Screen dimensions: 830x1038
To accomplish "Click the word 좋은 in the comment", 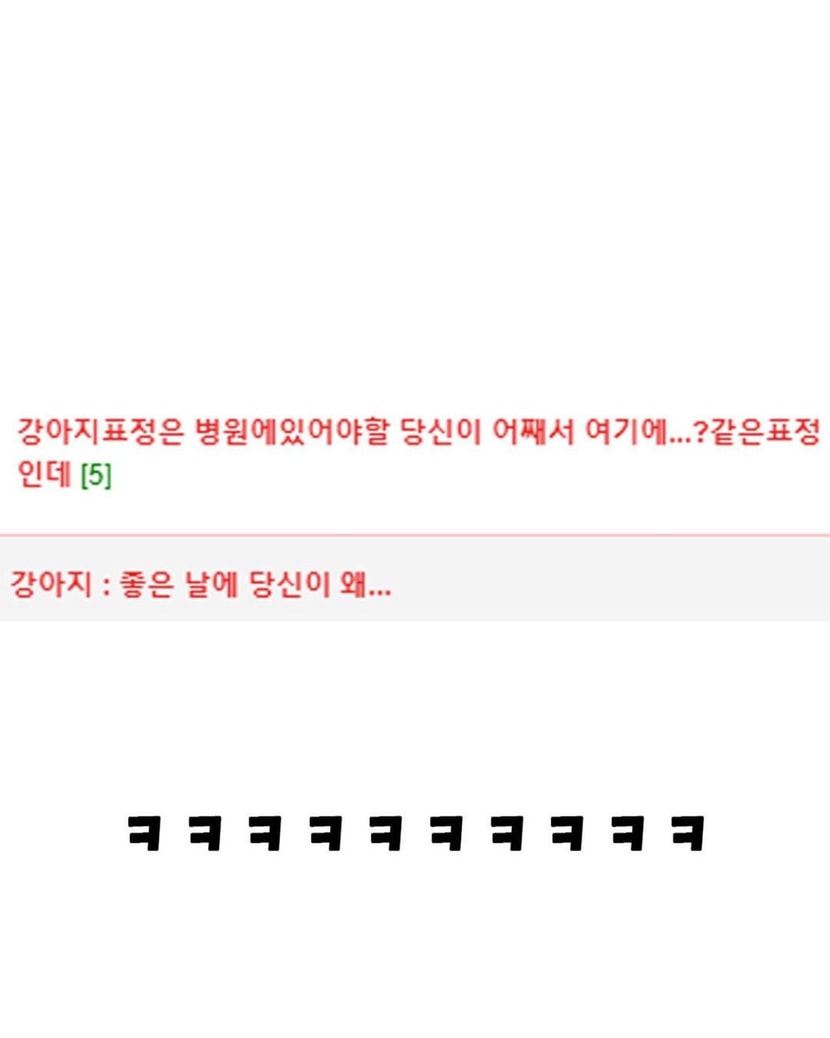I will pos(146,584).
